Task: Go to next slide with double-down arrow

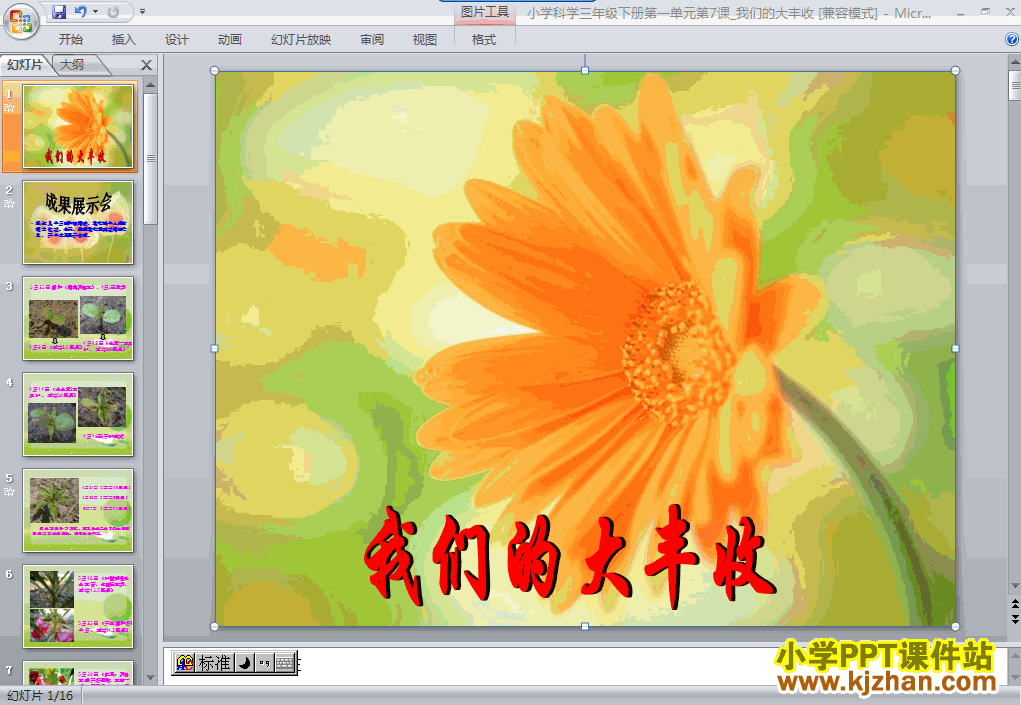Action: click(1014, 619)
